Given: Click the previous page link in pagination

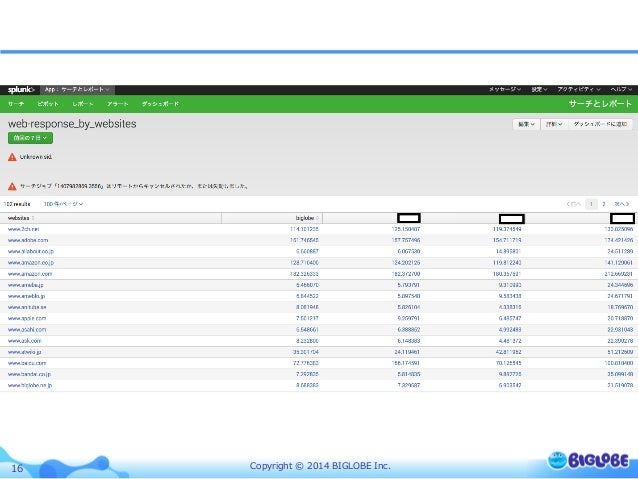Looking at the screenshot, I should (x=574, y=204).
